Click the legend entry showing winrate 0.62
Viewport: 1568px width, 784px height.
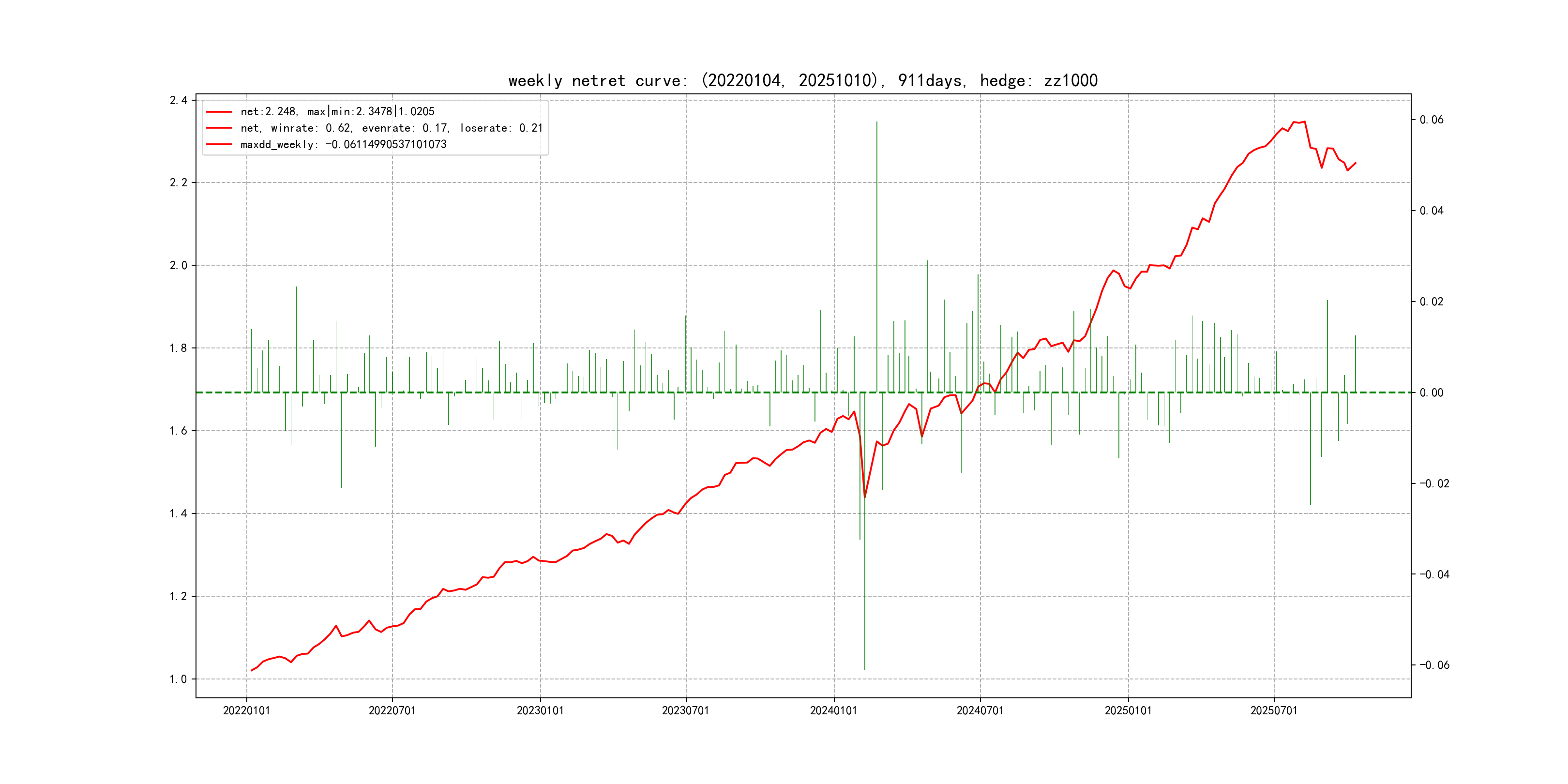(x=391, y=128)
